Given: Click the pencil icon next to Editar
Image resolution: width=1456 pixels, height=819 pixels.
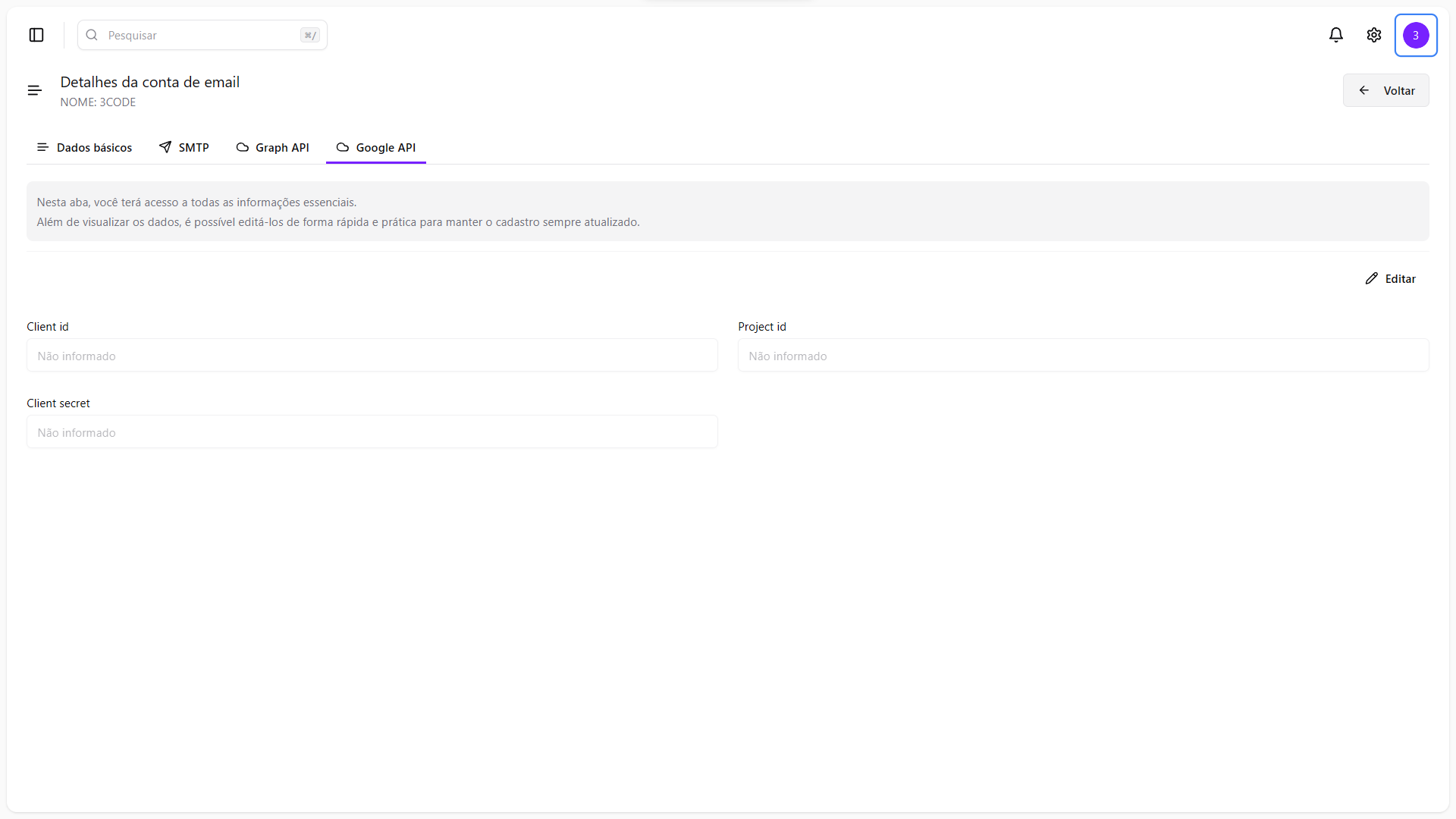Looking at the screenshot, I should coord(1371,278).
